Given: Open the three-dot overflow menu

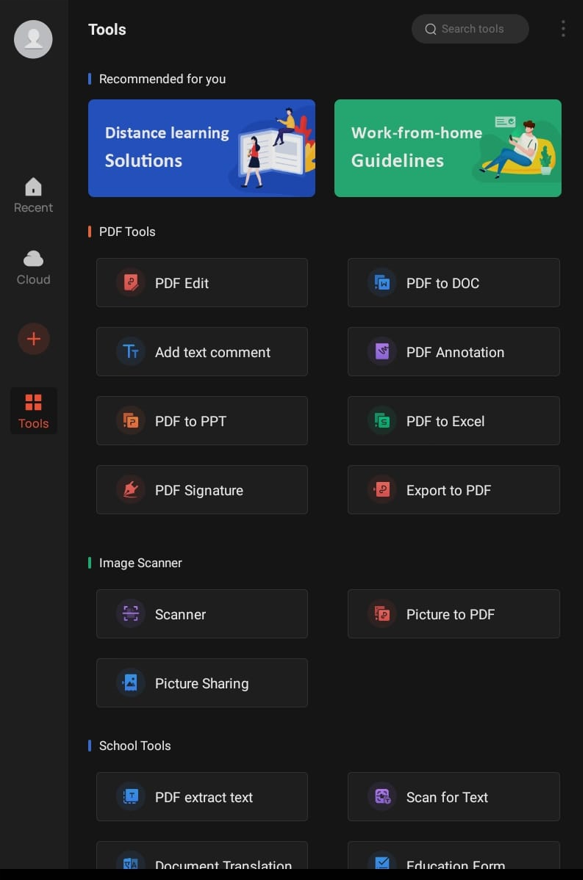Looking at the screenshot, I should 563,29.
